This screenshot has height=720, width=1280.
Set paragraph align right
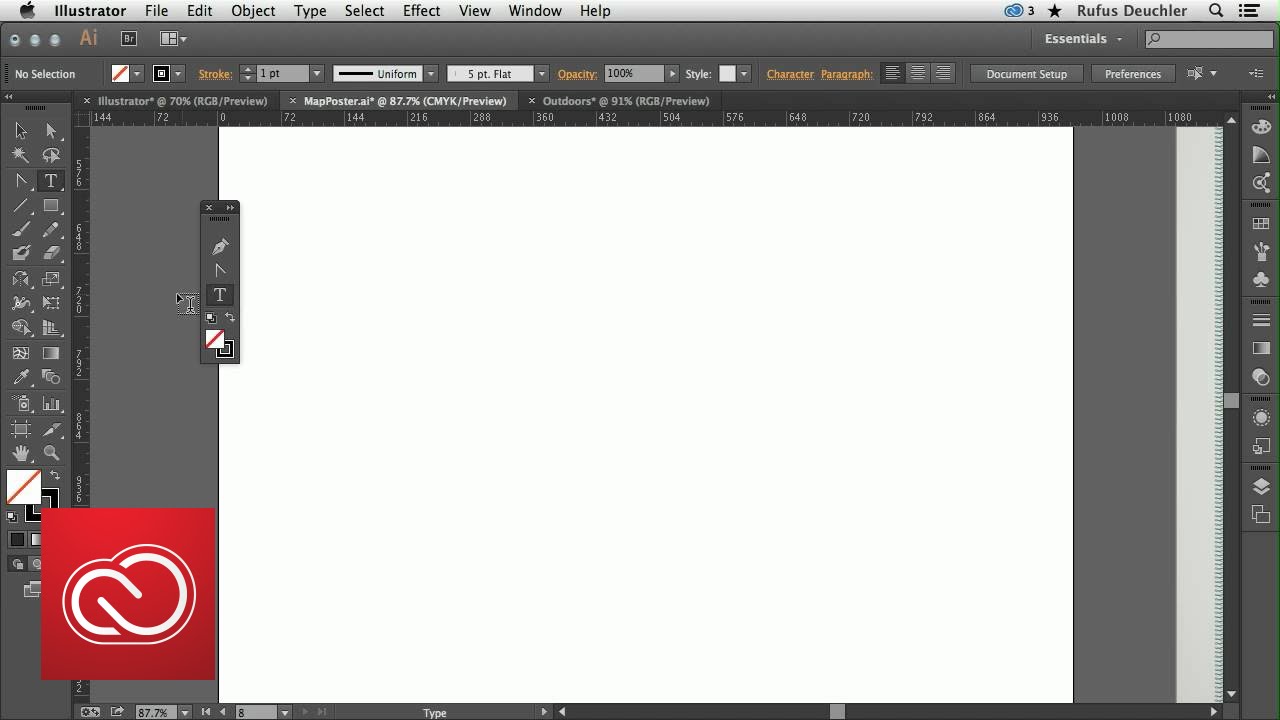pos(943,73)
